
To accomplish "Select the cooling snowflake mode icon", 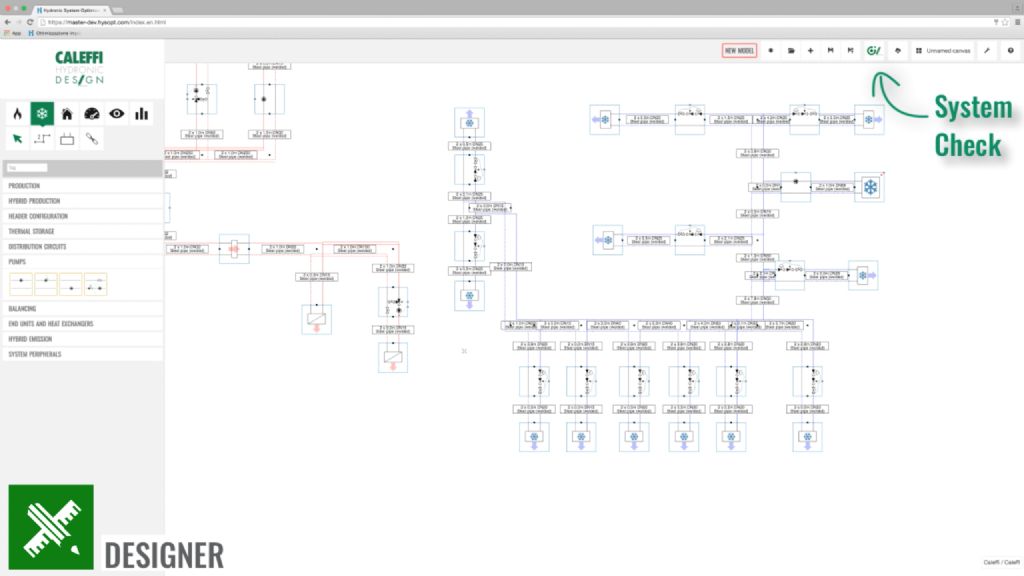I will click(x=42, y=113).
